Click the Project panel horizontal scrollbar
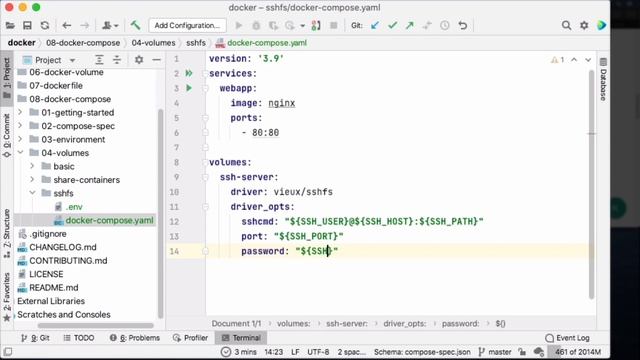640x360 pixels. click(96, 326)
